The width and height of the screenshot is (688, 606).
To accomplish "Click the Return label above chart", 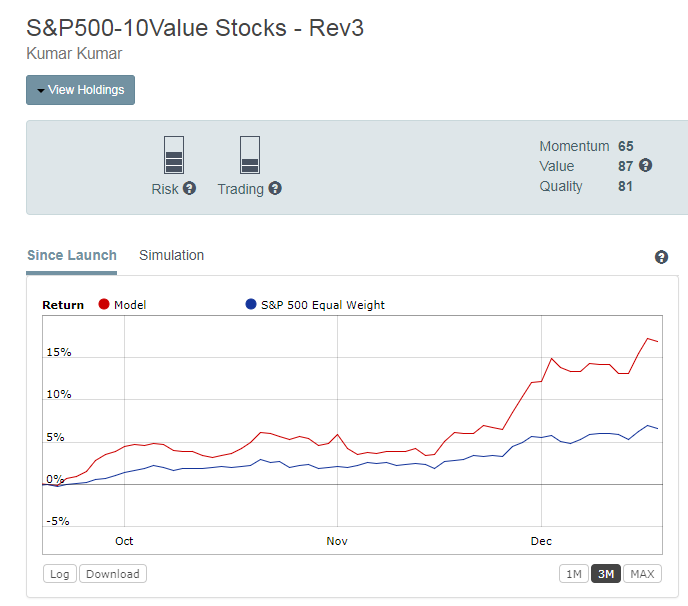I will (x=63, y=305).
